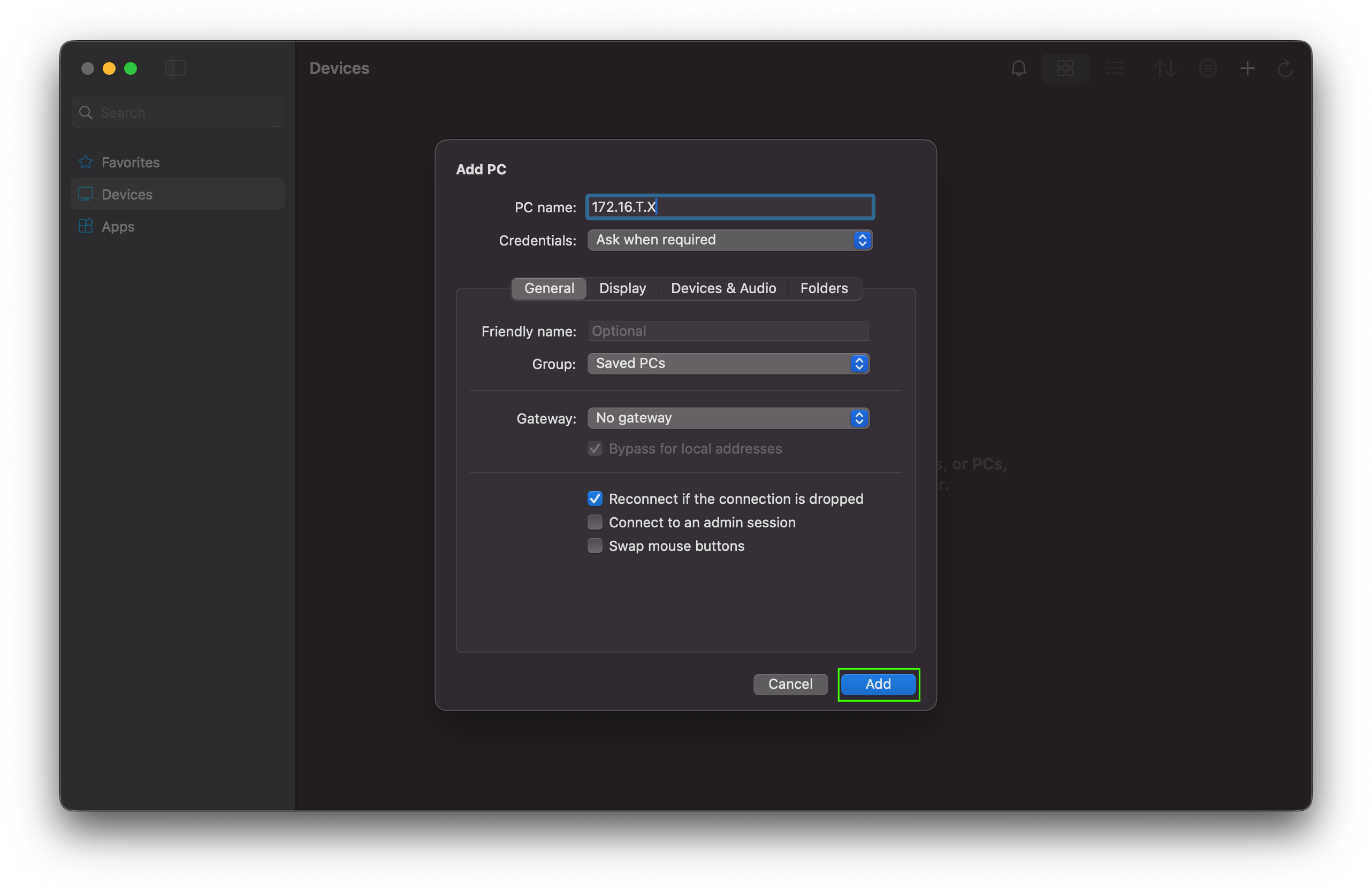Screen dimensions: 1372x890
Task: Click the refresh icon in toolbar
Action: point(1285,68)
